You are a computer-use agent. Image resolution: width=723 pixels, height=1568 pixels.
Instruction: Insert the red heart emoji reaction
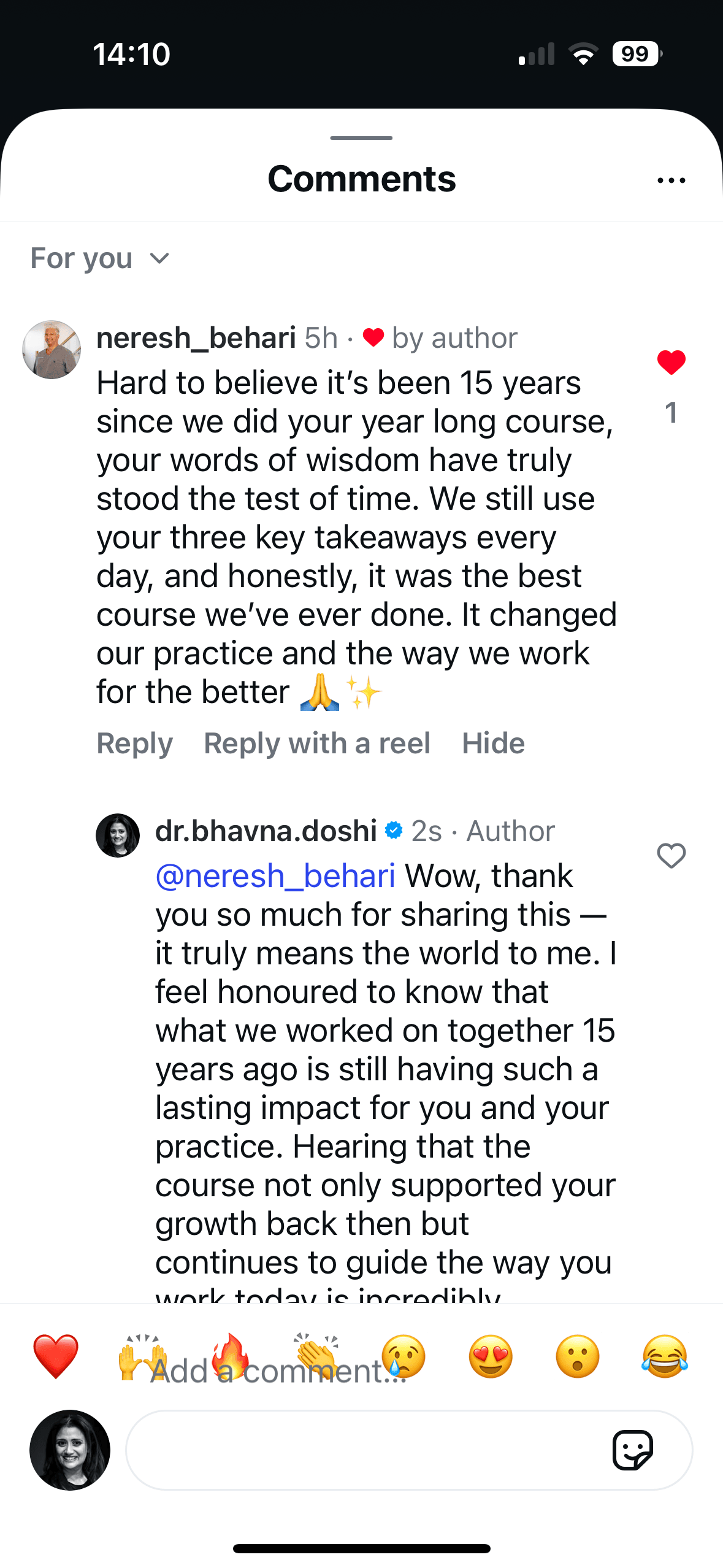[x=56, y=1356]
